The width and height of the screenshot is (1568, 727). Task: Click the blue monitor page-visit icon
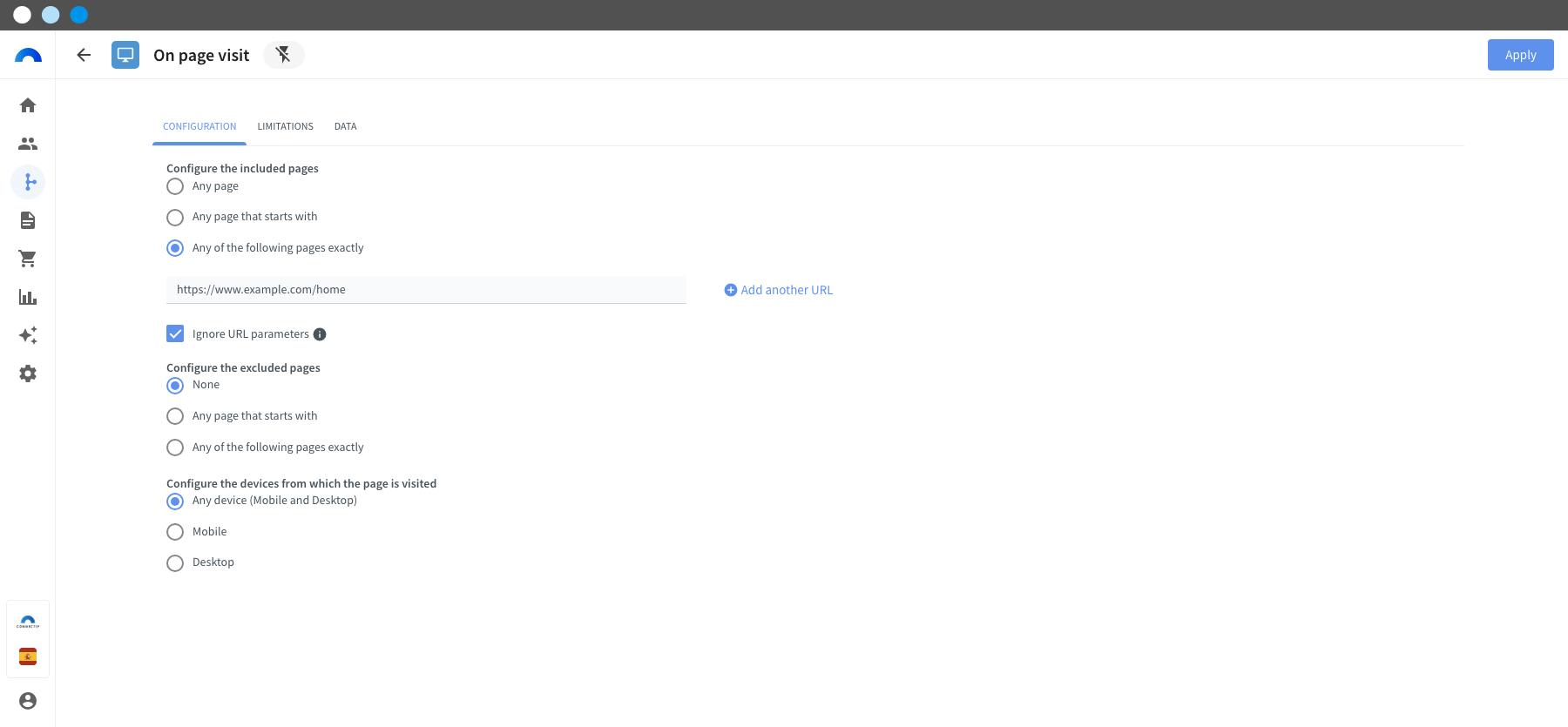tap(125, 55)
